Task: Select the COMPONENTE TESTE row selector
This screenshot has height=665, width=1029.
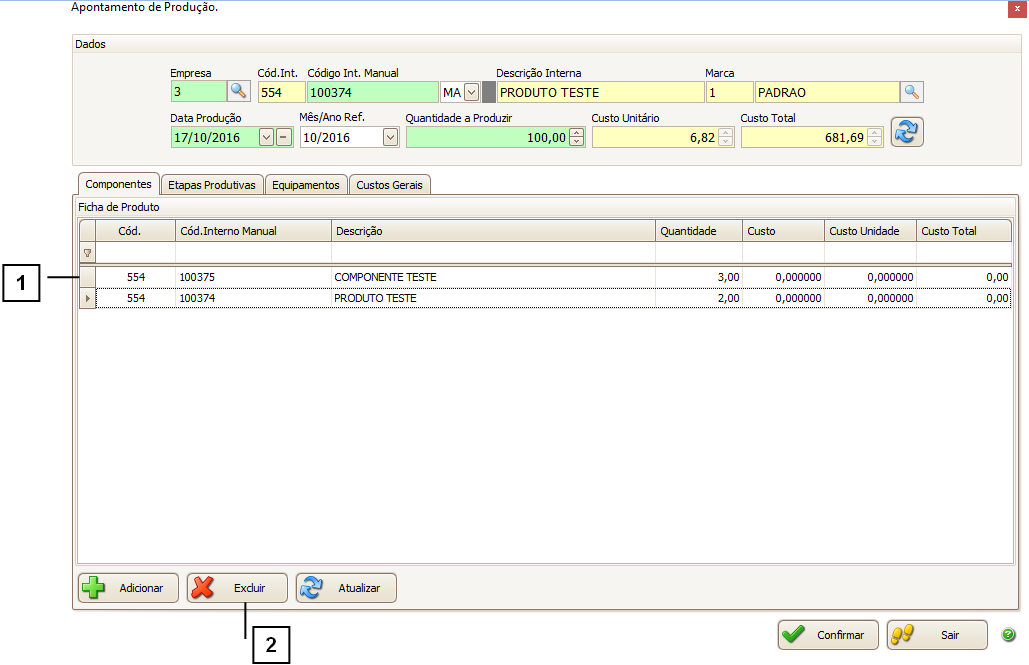Action: (x=87, y=277)
